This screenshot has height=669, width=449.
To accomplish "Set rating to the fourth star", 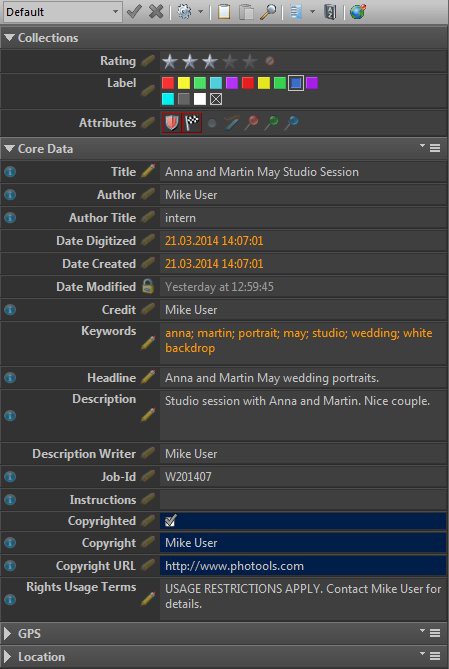I will click(x=230, y=61).
